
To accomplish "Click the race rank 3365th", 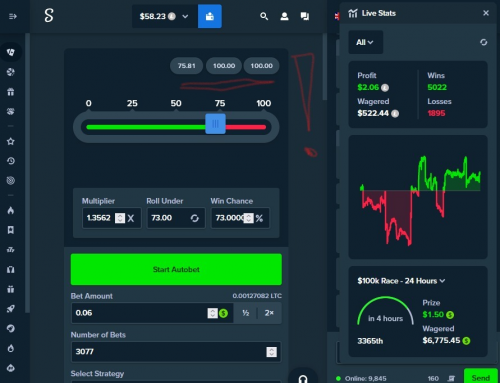I will pyautogui.click(x=370, y=341).
